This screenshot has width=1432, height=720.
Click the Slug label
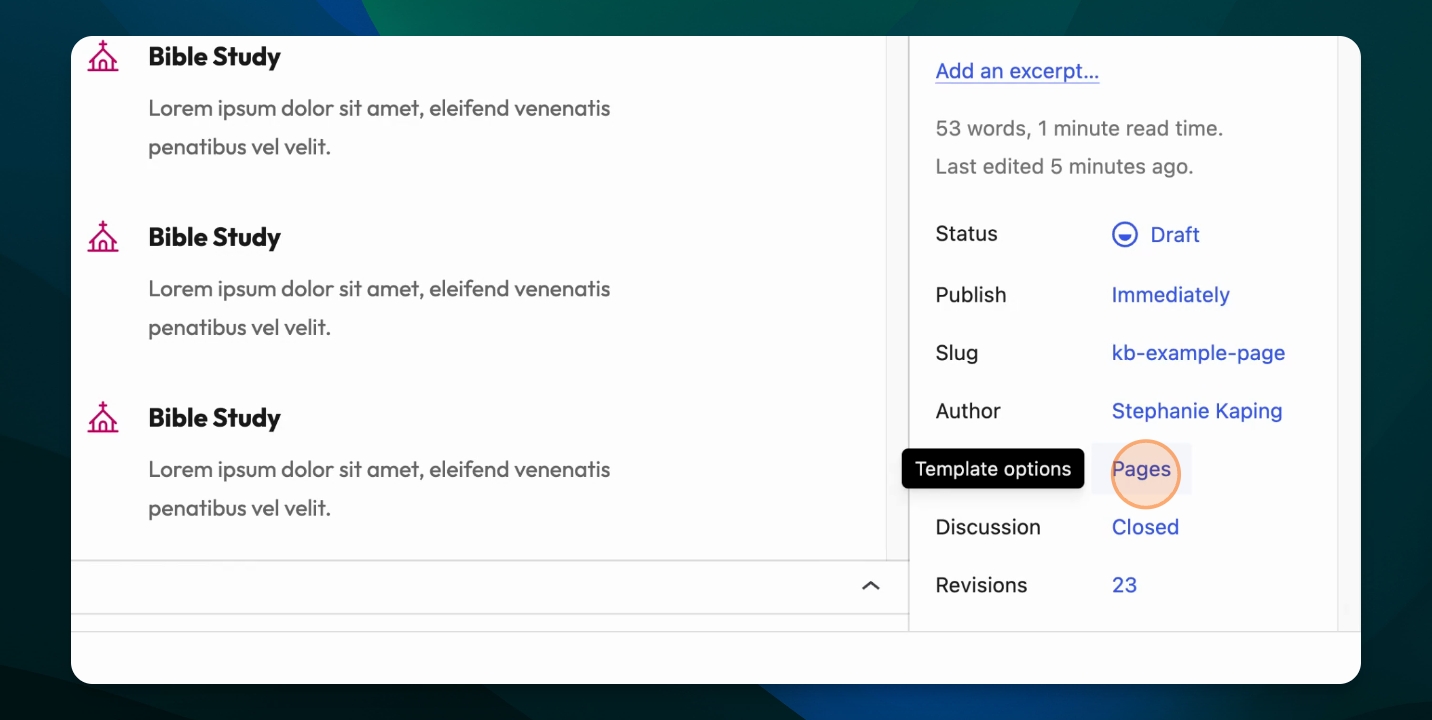pos(957,353)
